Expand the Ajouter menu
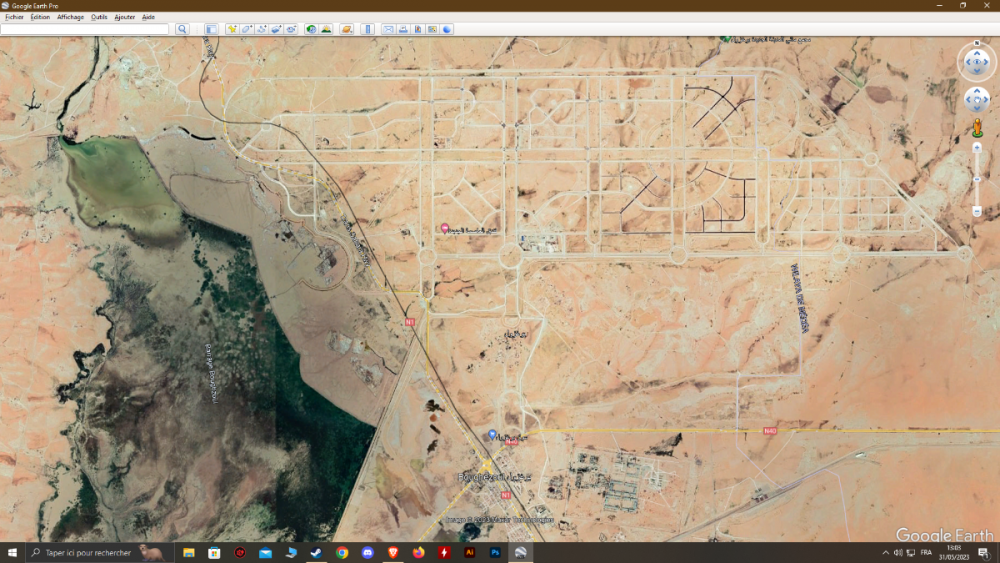Viewport: 1000px width, 563px height. coord(124,17)
